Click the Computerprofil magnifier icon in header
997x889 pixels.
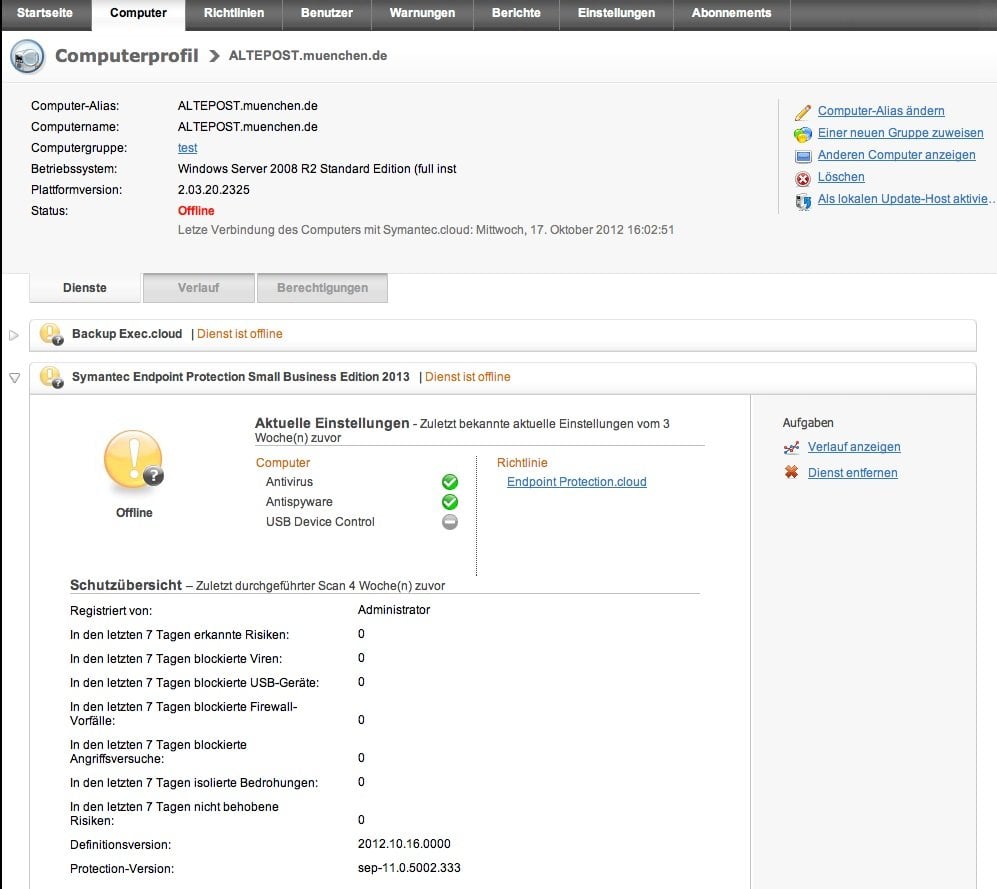pos(27,56)
